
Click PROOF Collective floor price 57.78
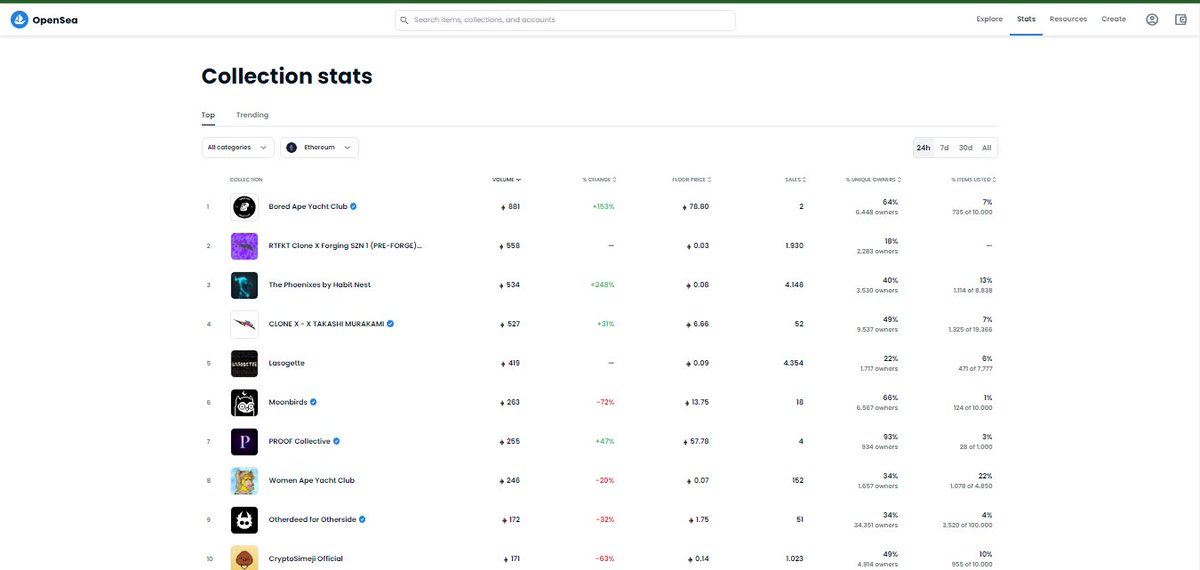[698, 441]
